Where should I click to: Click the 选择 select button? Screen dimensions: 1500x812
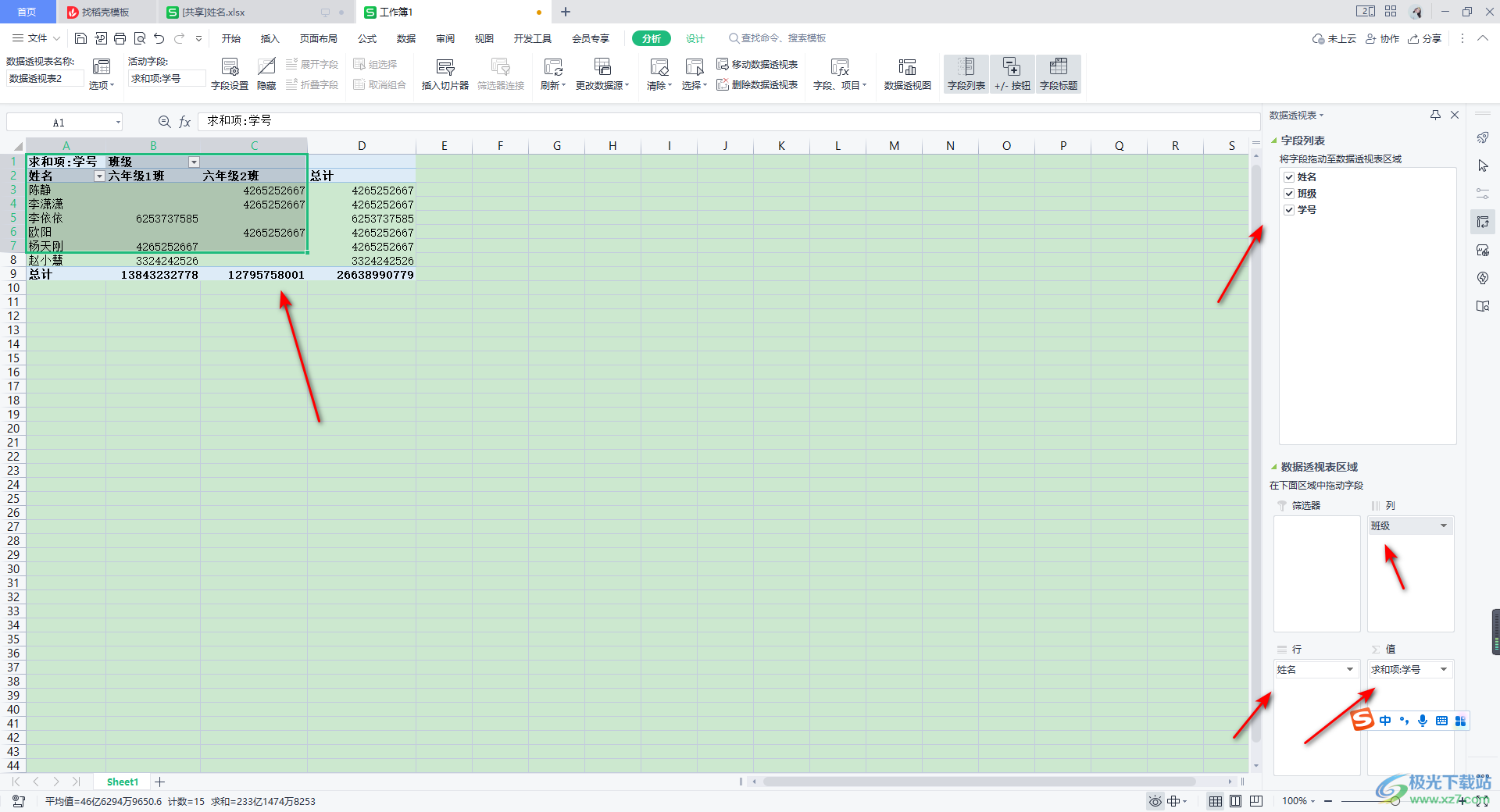[x=694, y=74]
